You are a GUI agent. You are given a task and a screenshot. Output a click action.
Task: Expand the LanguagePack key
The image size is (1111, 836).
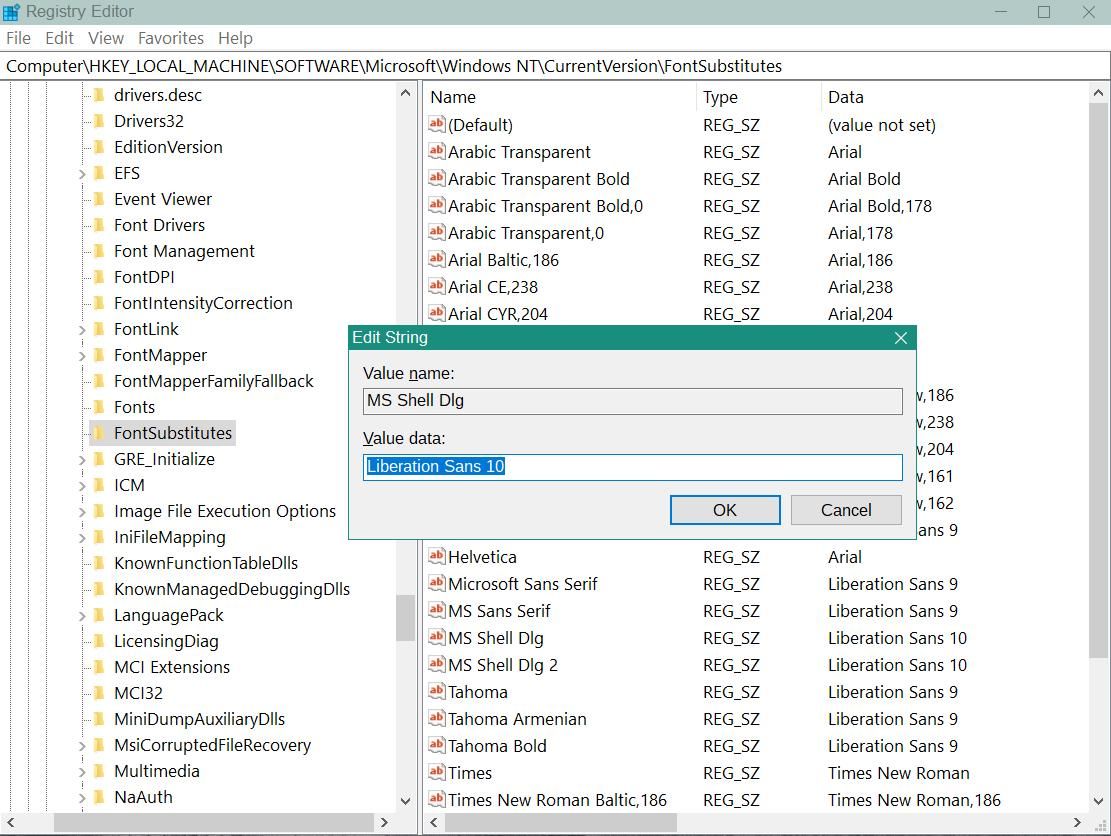[81, 616]
